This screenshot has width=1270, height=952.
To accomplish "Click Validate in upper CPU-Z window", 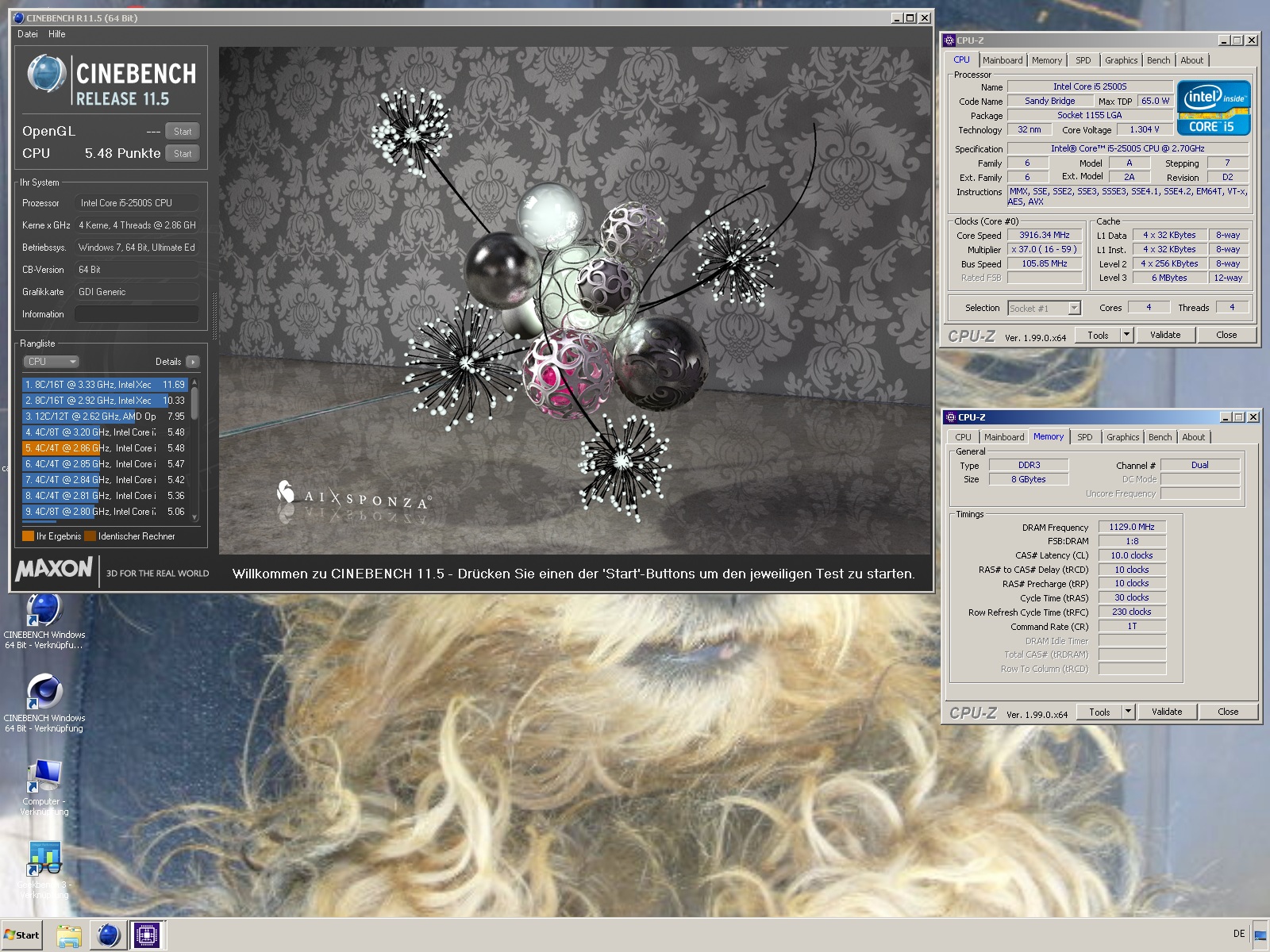I will coord(1165,336).
